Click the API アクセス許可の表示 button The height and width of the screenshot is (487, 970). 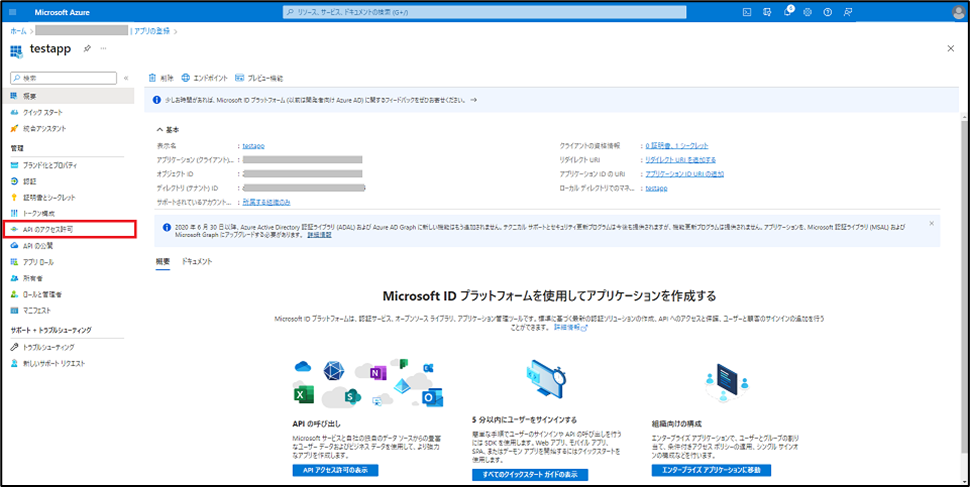click(335, 470)
